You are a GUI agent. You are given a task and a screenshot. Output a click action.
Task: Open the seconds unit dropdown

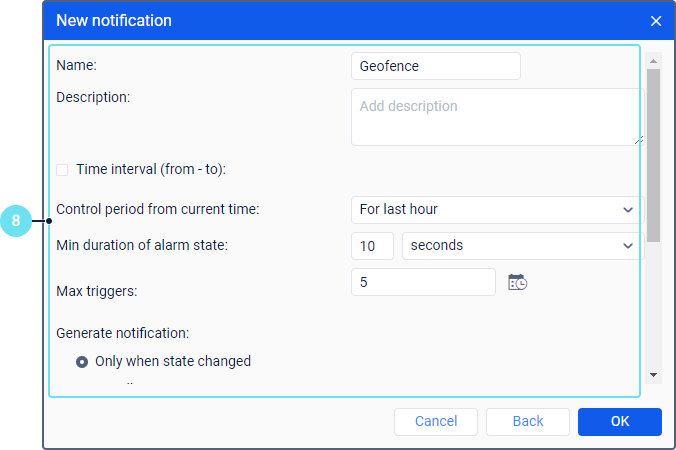point(521,246)
